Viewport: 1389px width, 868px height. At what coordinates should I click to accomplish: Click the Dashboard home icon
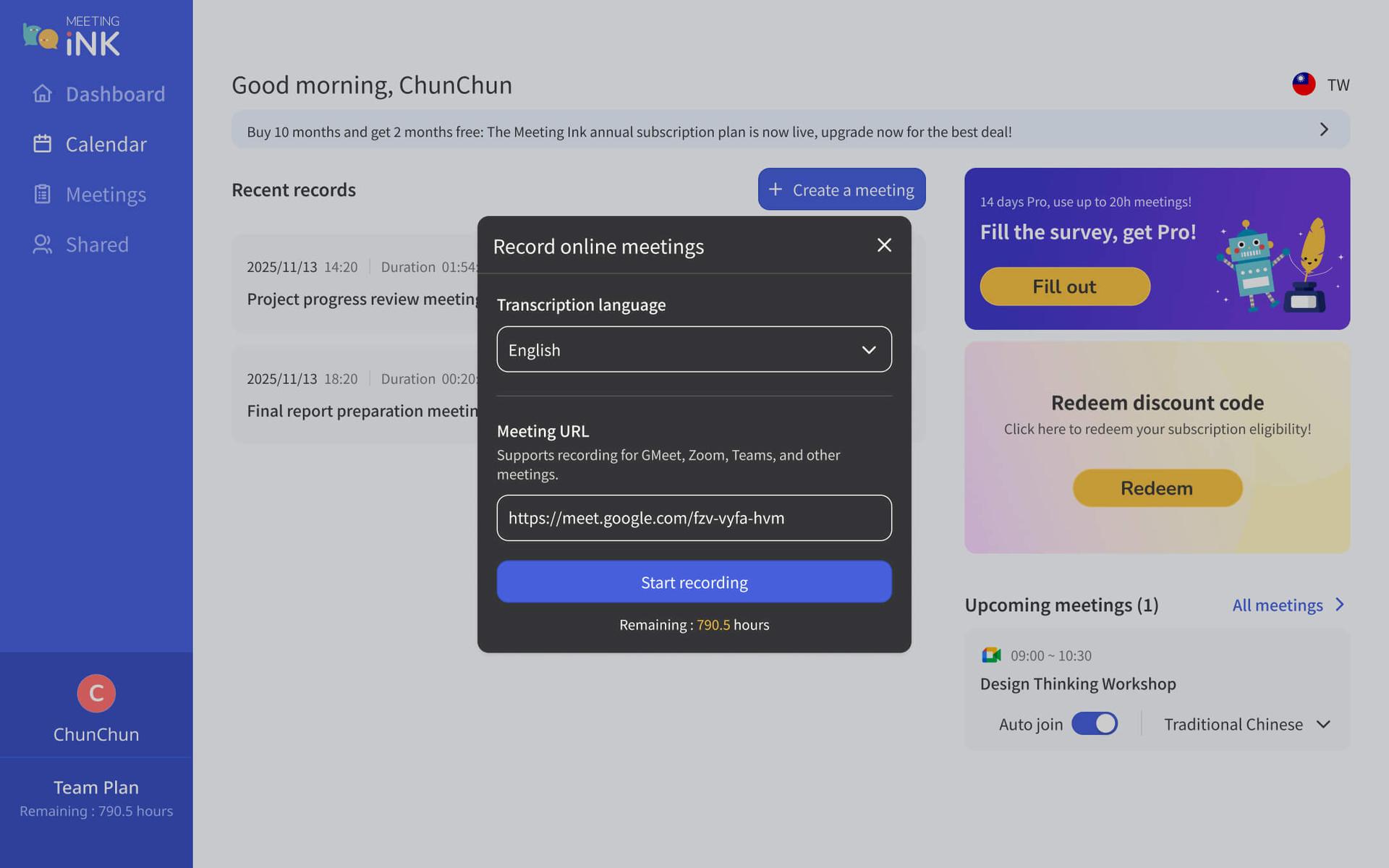point(43,94)
